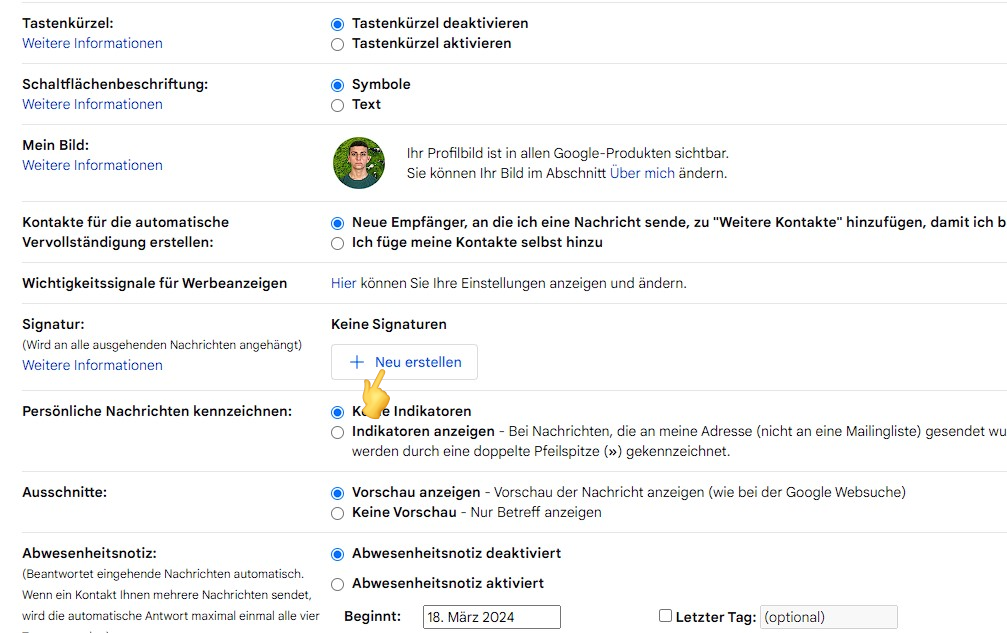1007x633 pixels.
Task: Click "Hier" to view Werbeanzeigen settings
Action: (344, 283)
